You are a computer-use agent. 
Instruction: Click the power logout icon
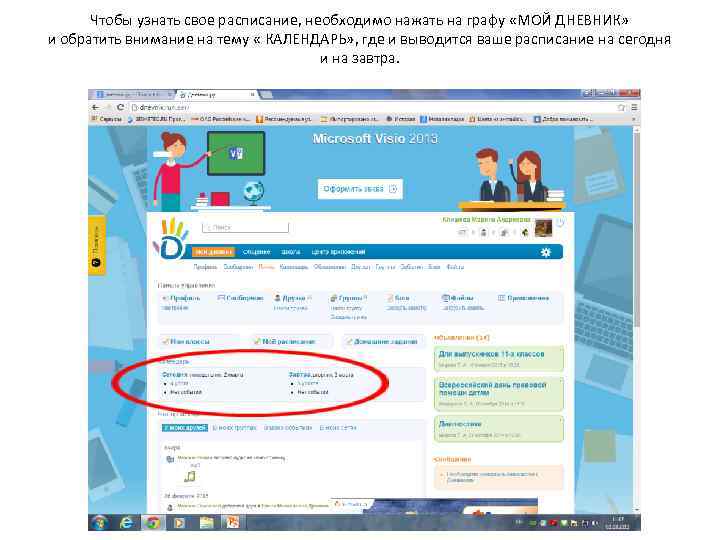tap(560, 223)
